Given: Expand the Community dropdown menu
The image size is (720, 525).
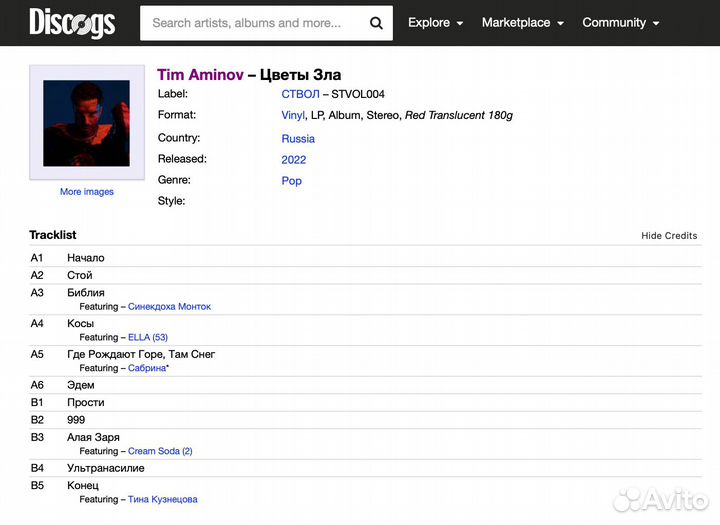Looking at the screenshot, I should coord(620,23).
